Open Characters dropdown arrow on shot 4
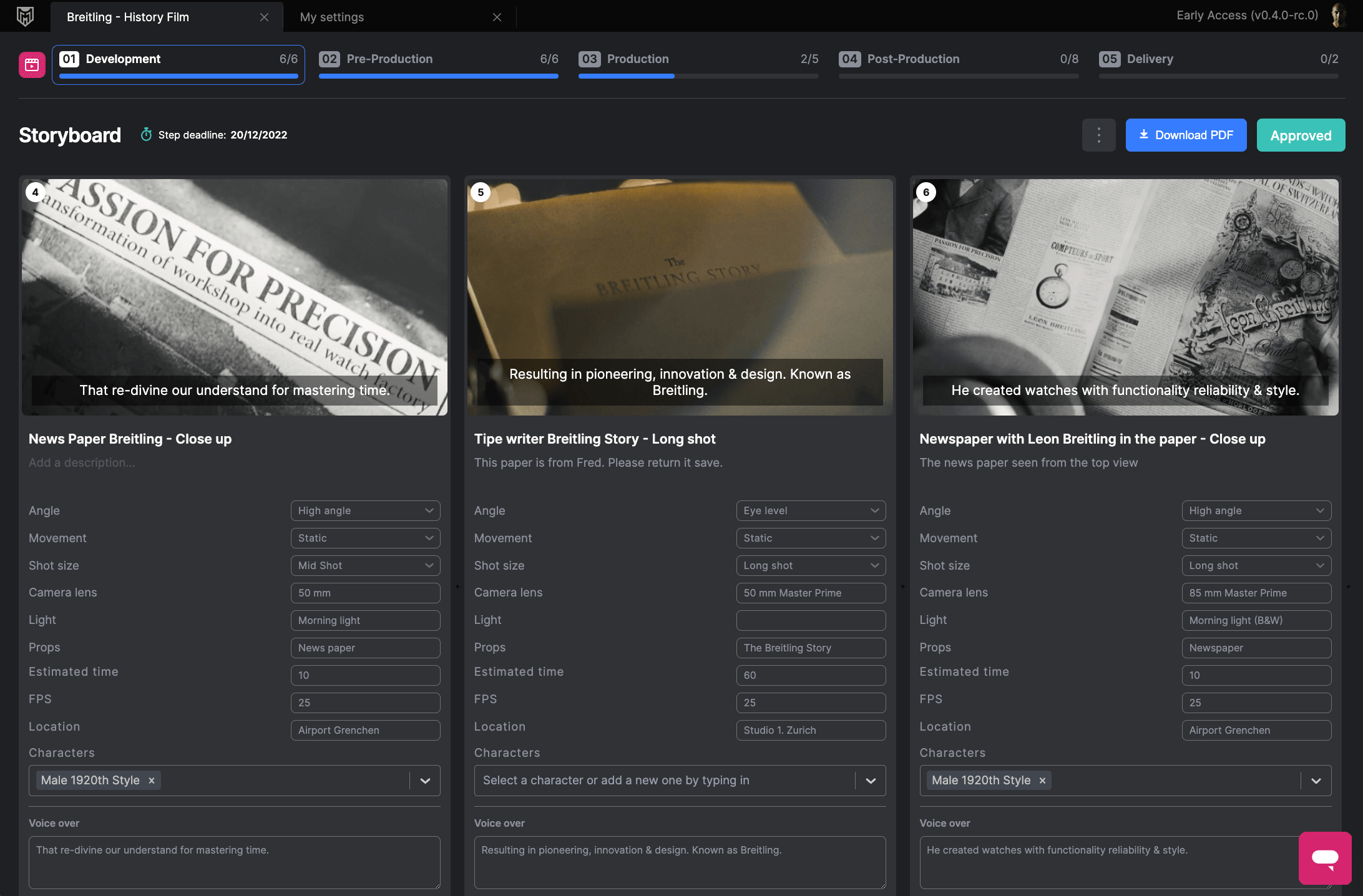The image size is (1363, 896). (x=425, y=781)
